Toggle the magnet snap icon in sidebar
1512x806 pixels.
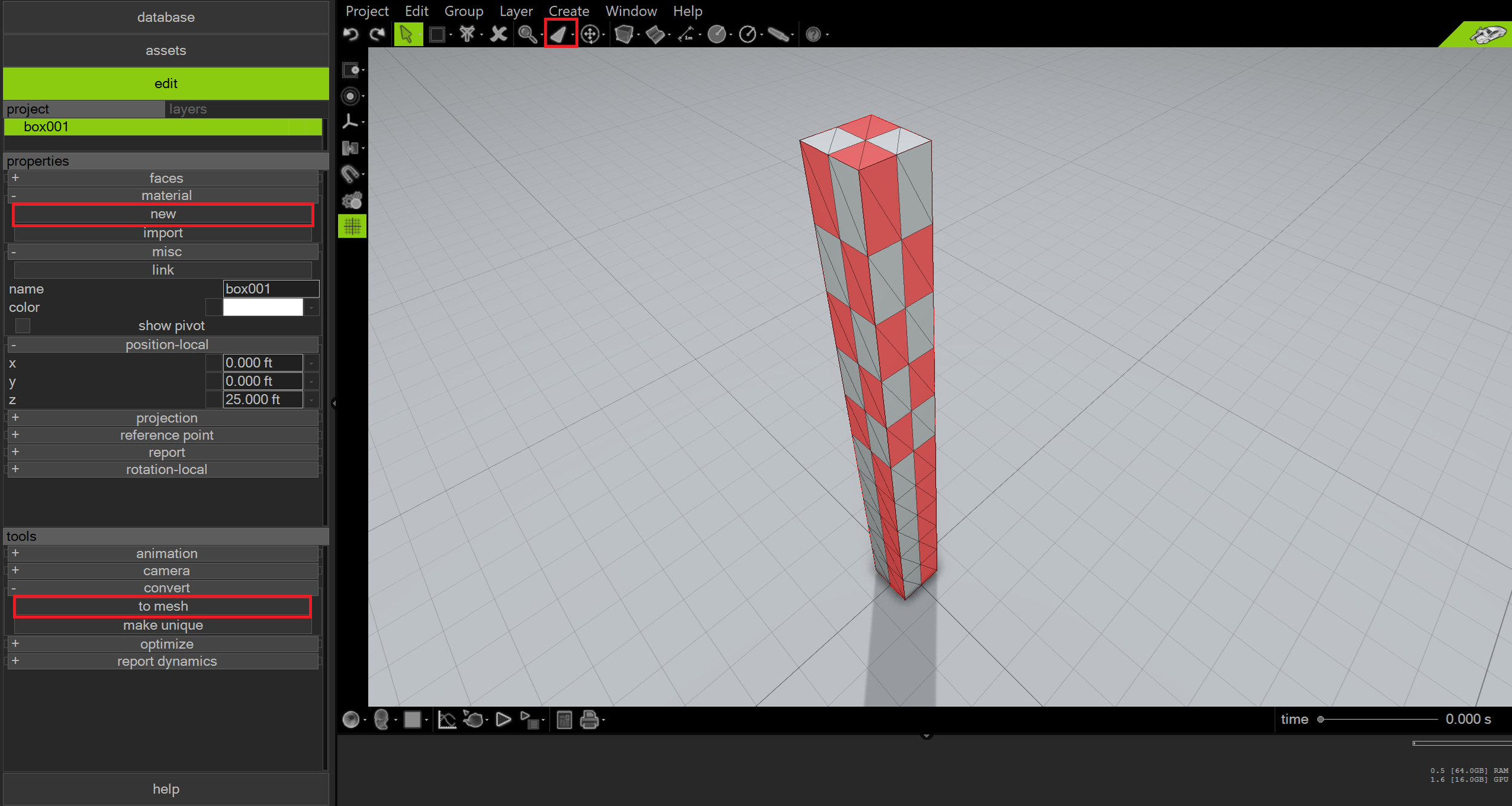point(350,174)
